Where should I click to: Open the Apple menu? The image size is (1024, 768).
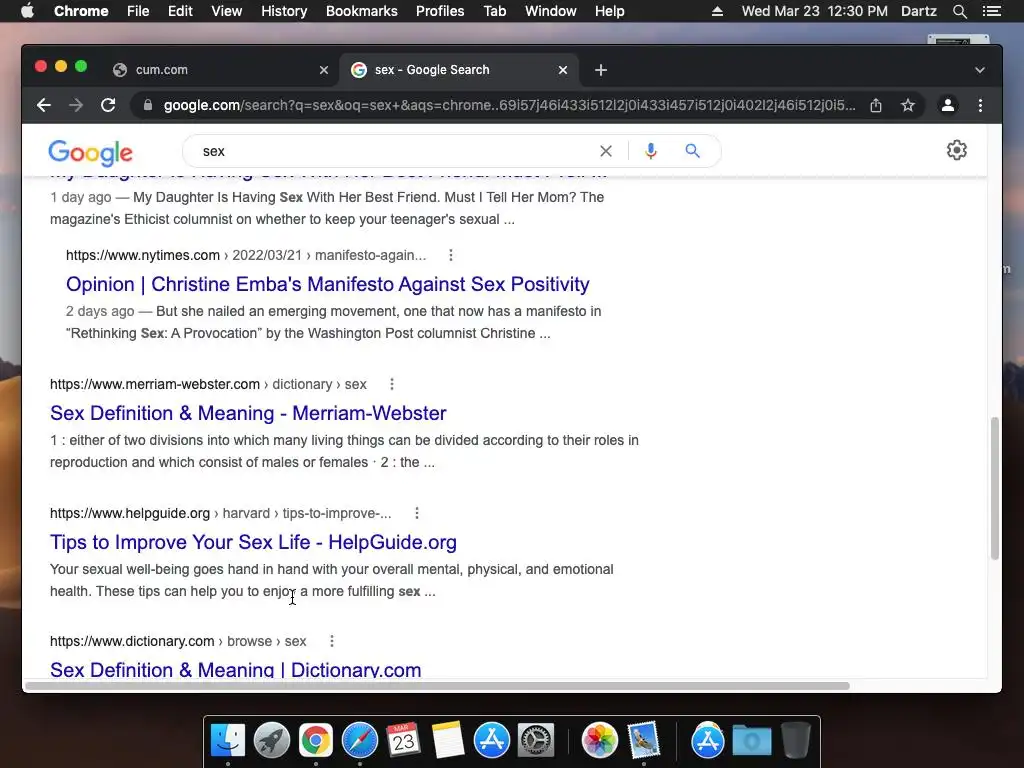point(27,11)
